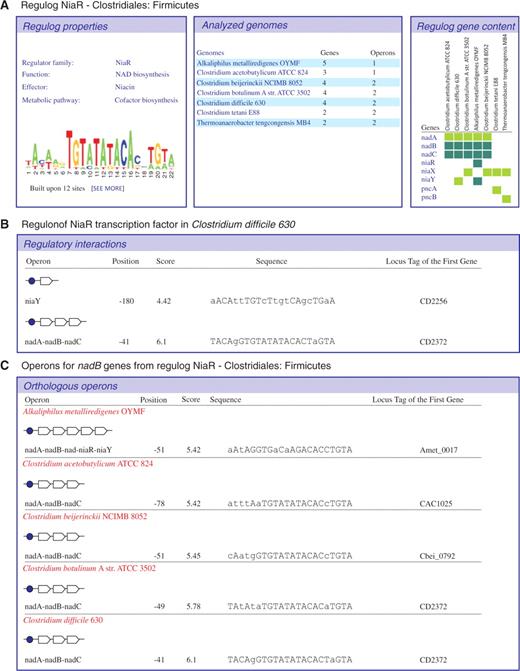Open niaY gene in Regulog gene content

coord(428,180)
